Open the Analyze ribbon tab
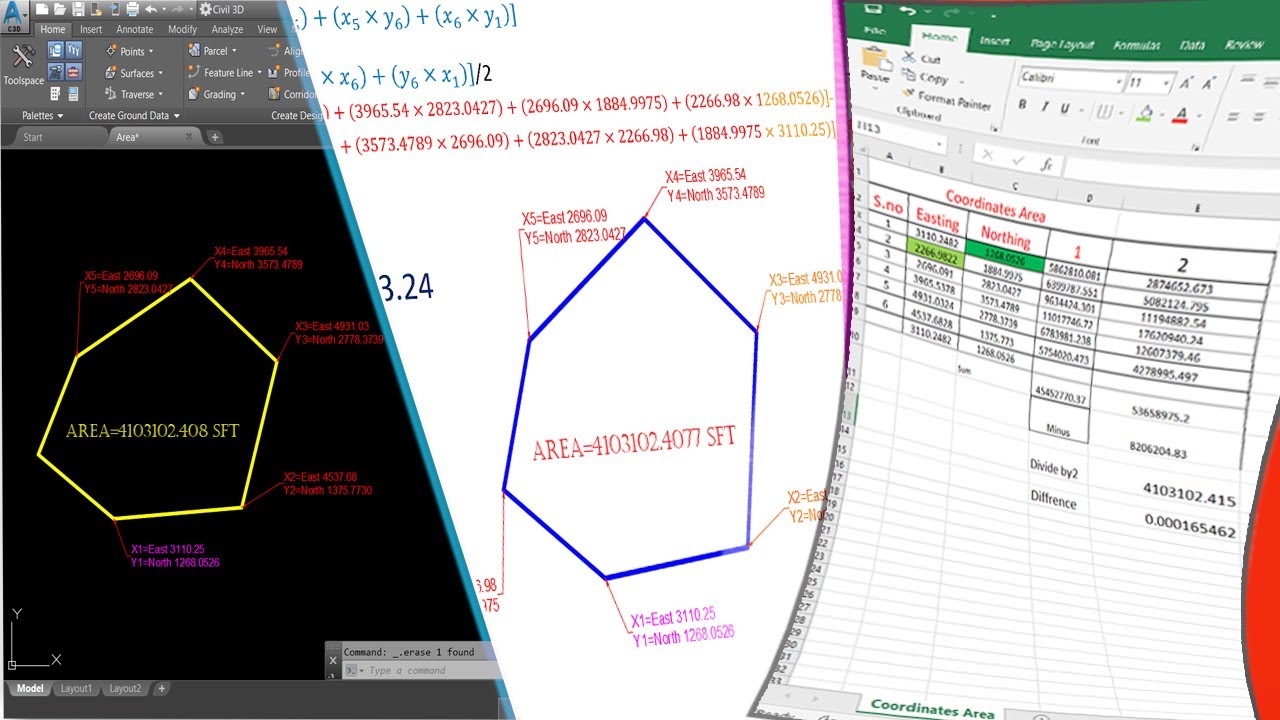This screenshot has height=720, width=1280. 227,30
